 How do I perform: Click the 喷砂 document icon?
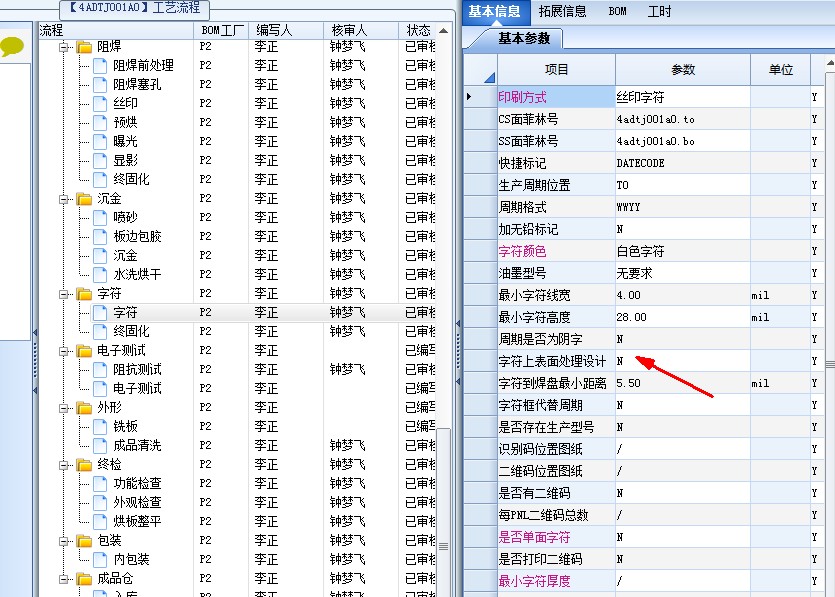tap(100, 218)
